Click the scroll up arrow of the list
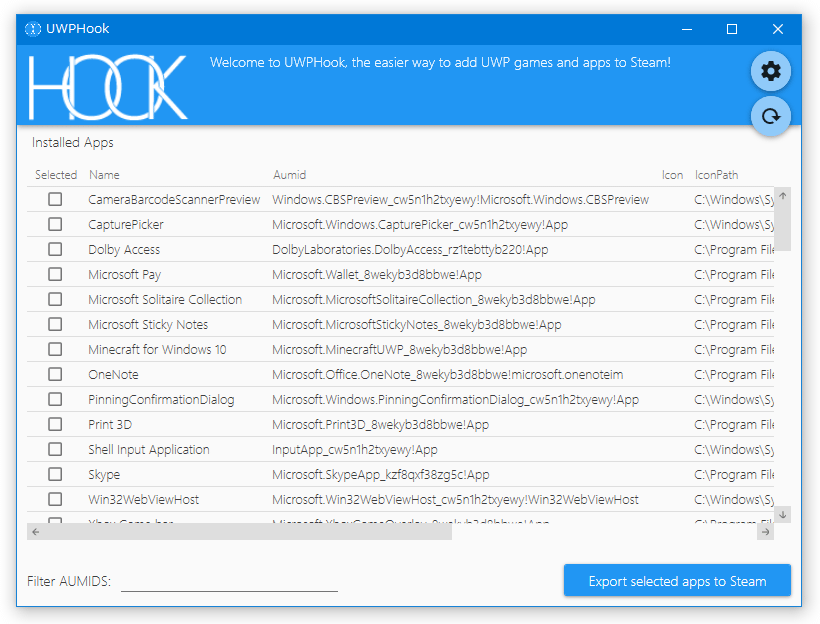 click(x=782, y=196)
